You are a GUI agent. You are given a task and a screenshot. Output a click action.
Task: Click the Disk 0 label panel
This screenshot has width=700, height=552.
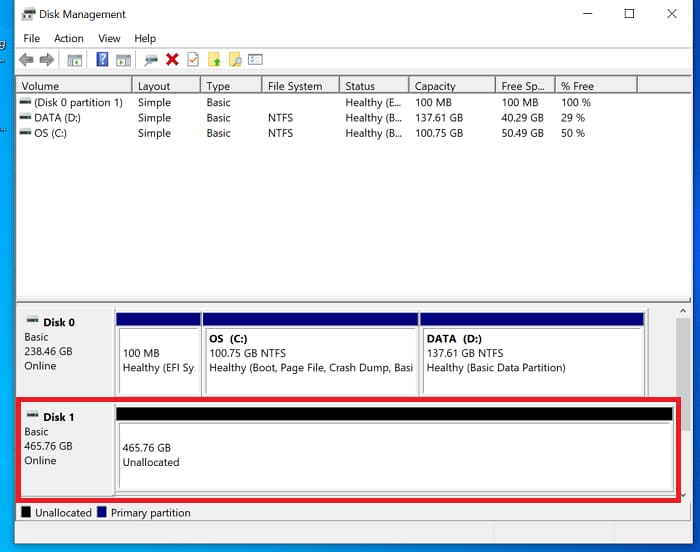tap(65, 345)
